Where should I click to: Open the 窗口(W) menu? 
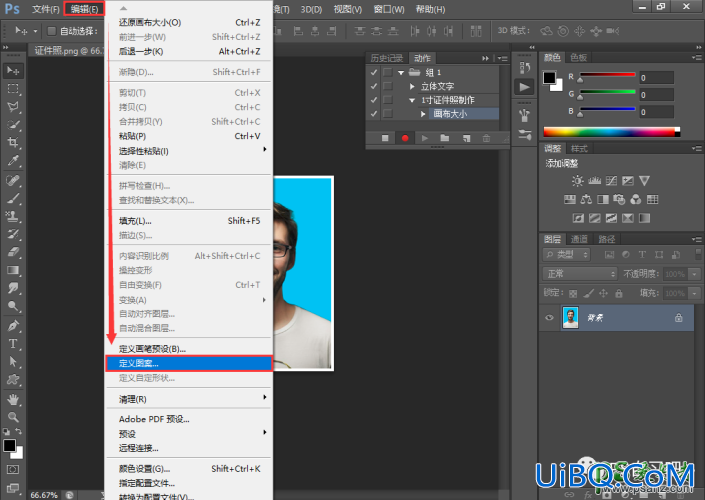coord(389,9)
